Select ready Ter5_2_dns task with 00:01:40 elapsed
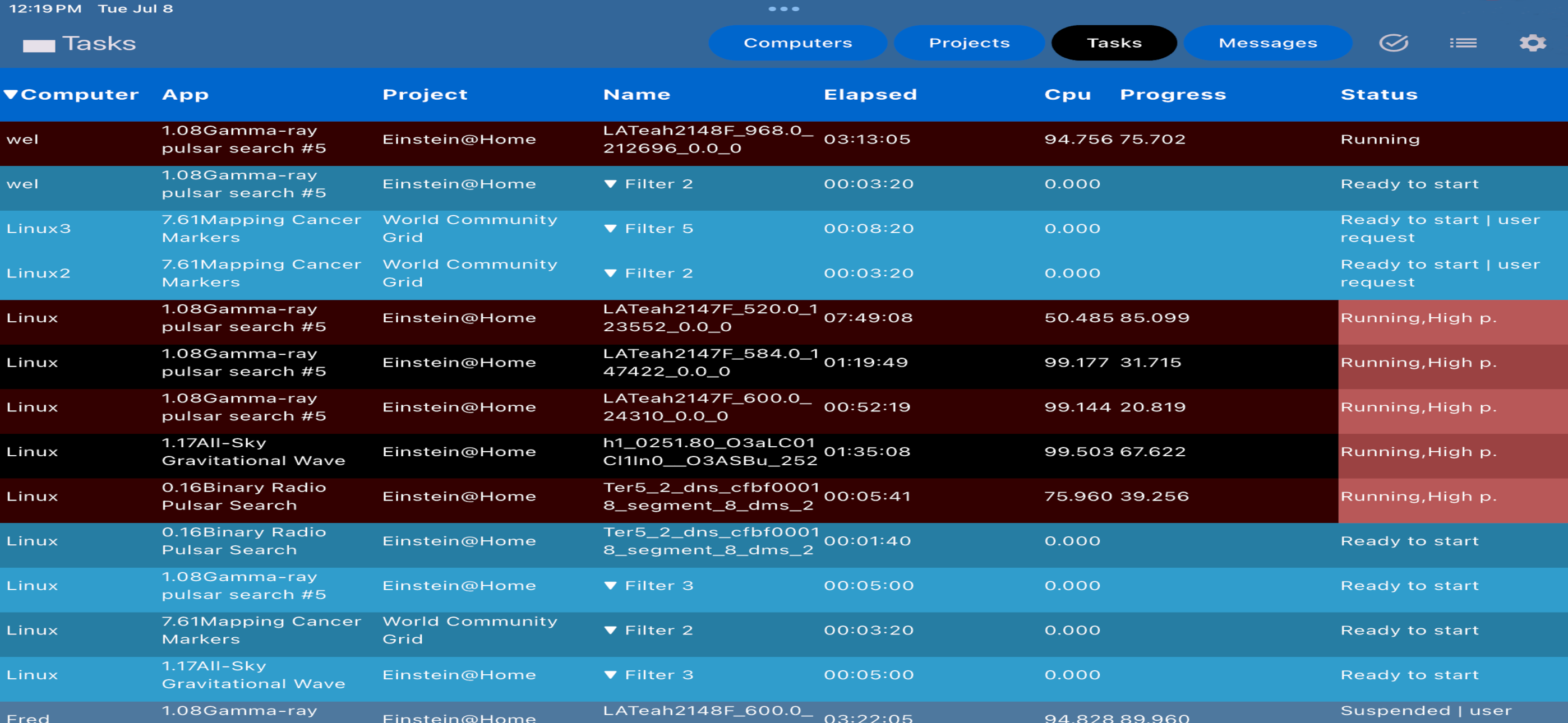Viewport: 1568px width, 723px height. click(x=712, y=541)
